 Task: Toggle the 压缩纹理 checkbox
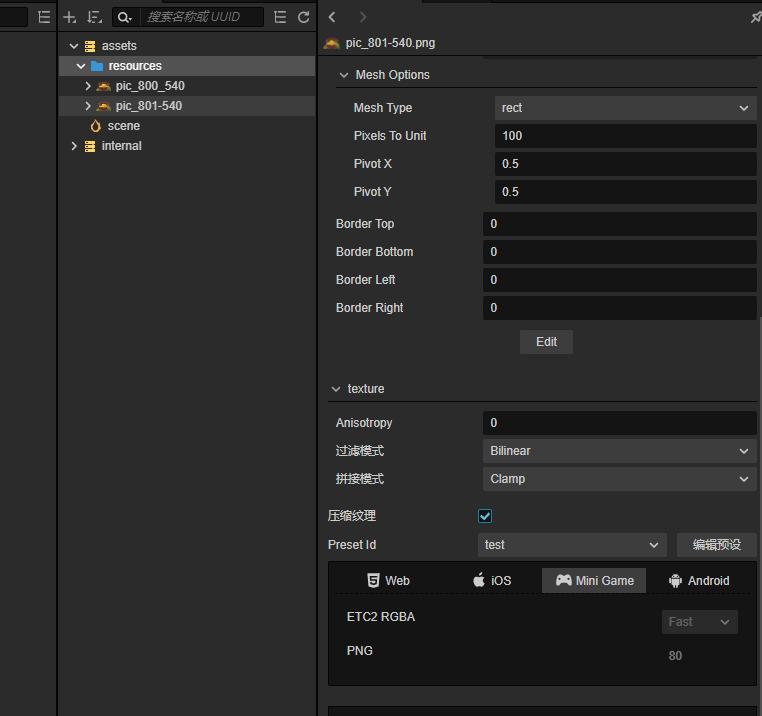coord(485,516)
